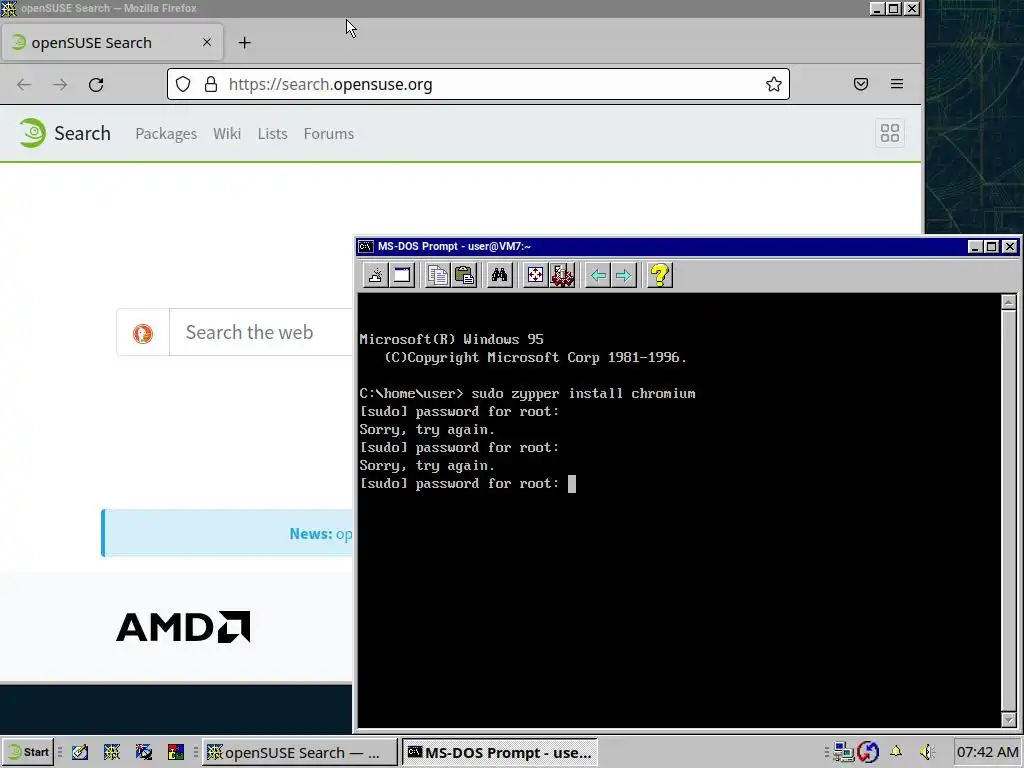Click the shield tracking protection icon
This screenshot has height=768, width=1024.
183,84
